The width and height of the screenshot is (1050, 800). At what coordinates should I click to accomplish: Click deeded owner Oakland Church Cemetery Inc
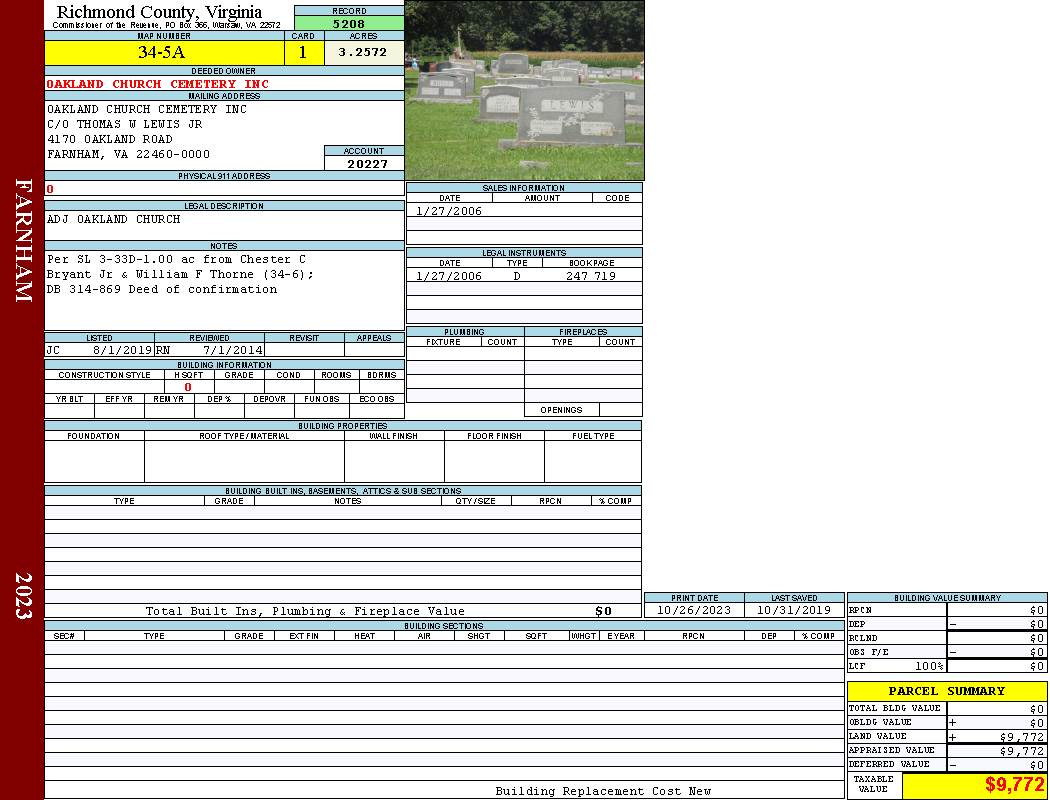[x=158, y=84]
